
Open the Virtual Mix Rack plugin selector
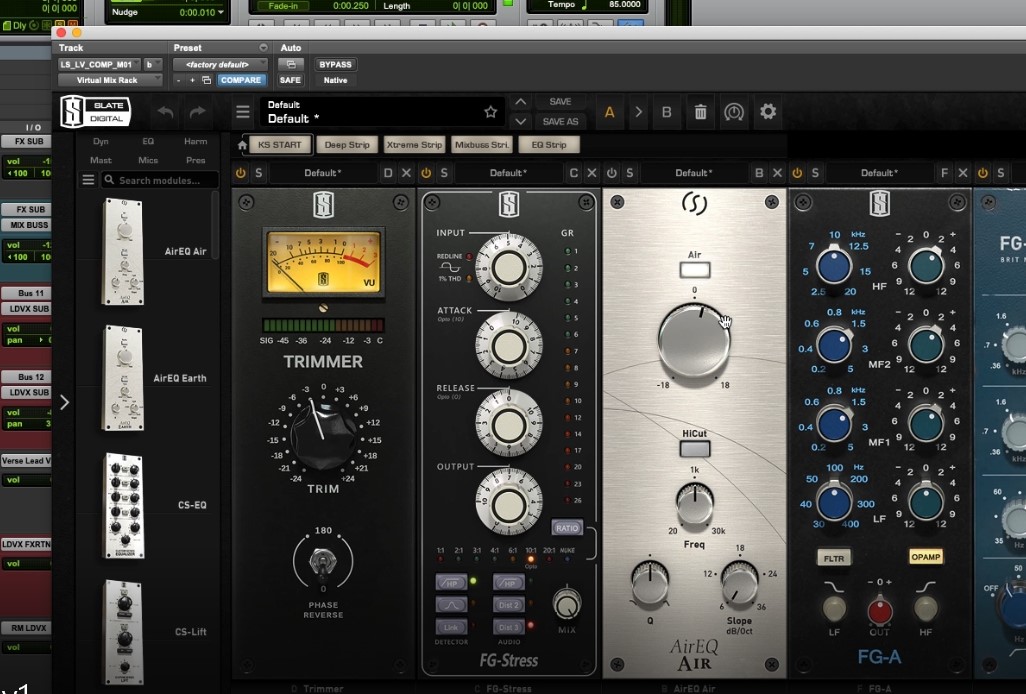[x=110, y=80]
